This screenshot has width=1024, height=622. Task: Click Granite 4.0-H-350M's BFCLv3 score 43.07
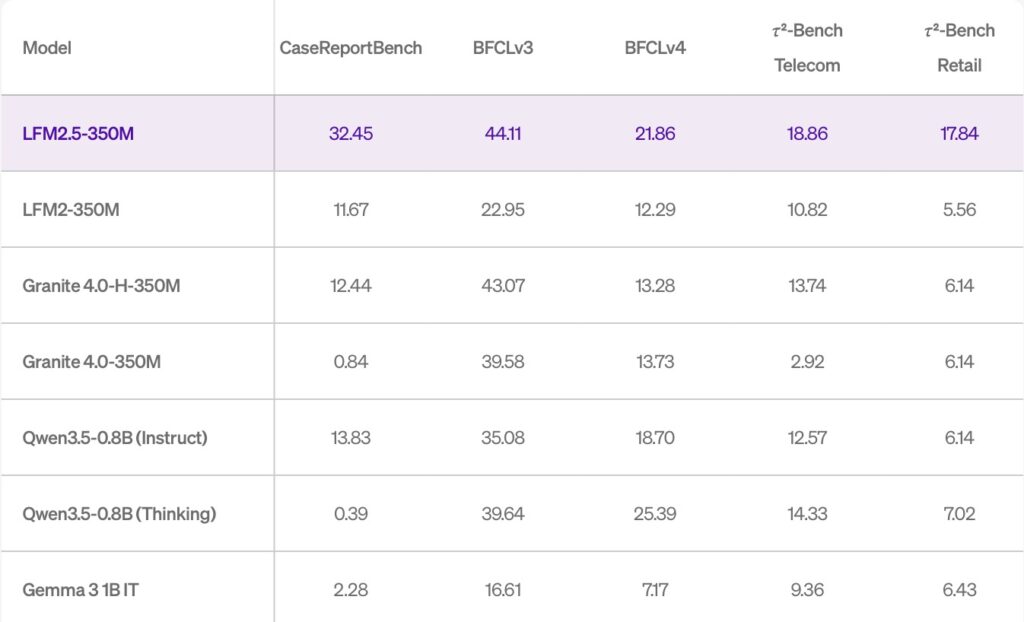click(502, 286)
